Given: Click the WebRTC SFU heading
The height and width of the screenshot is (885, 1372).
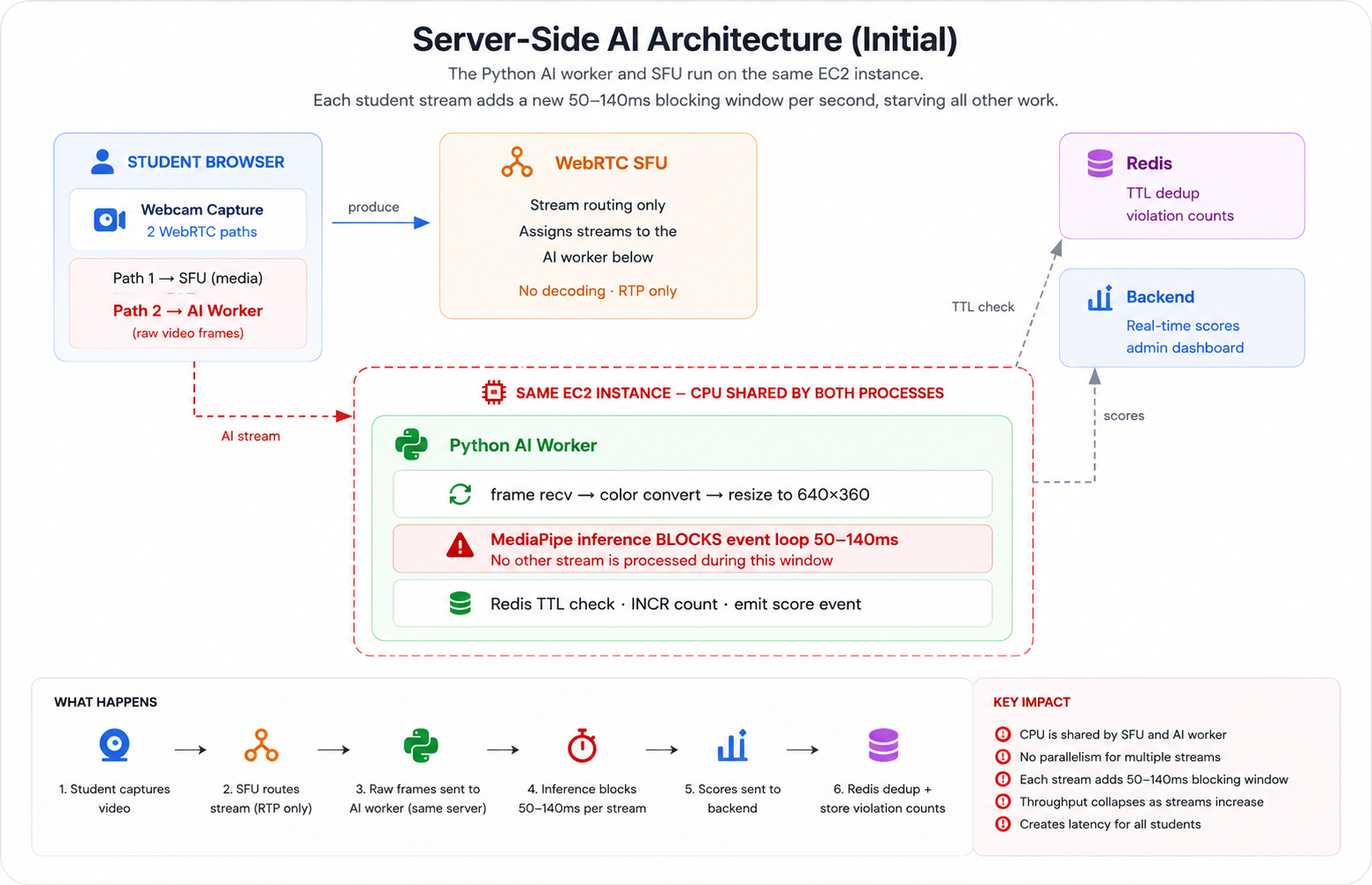Looking at the screenshot, I should pyautogui.click(x=611, y=163).
